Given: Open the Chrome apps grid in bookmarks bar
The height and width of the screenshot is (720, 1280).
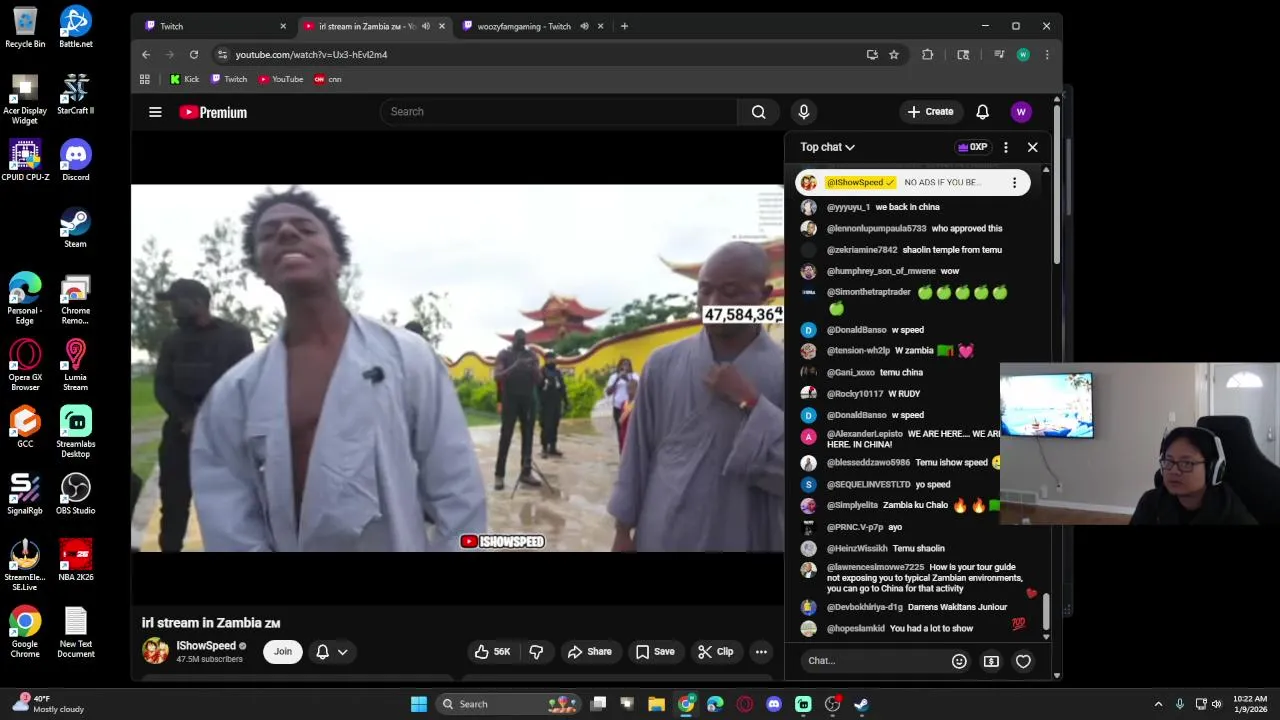Looking at the screenshot, I should 145,79.
